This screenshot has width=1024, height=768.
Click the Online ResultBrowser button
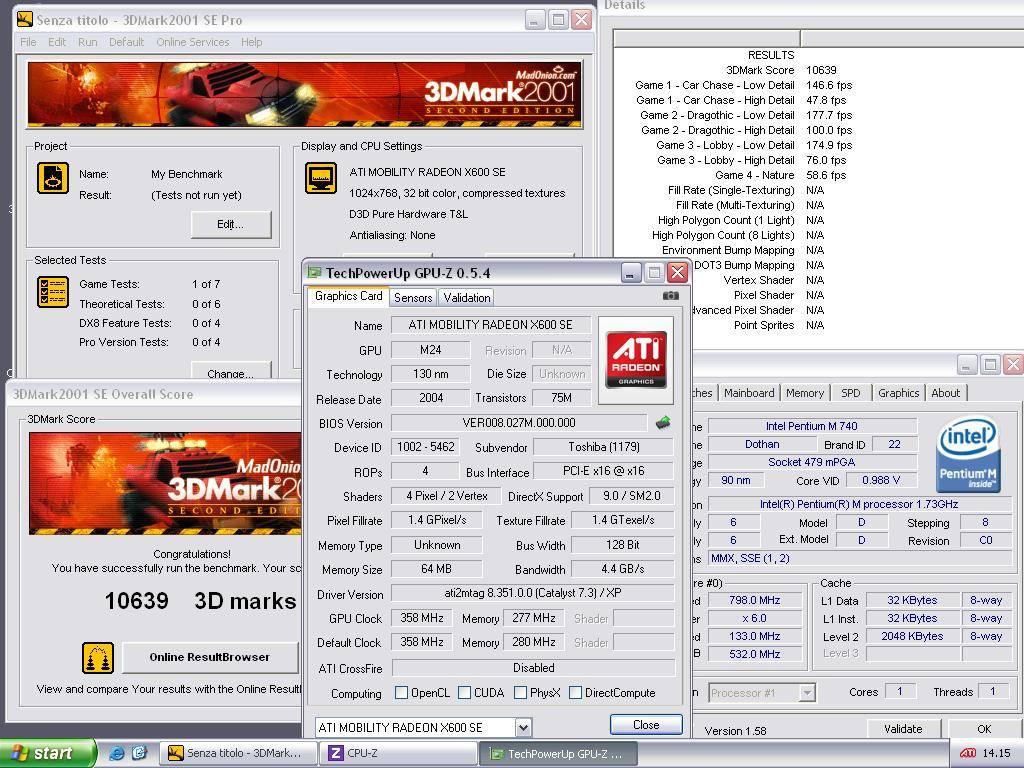pos(210,657)
